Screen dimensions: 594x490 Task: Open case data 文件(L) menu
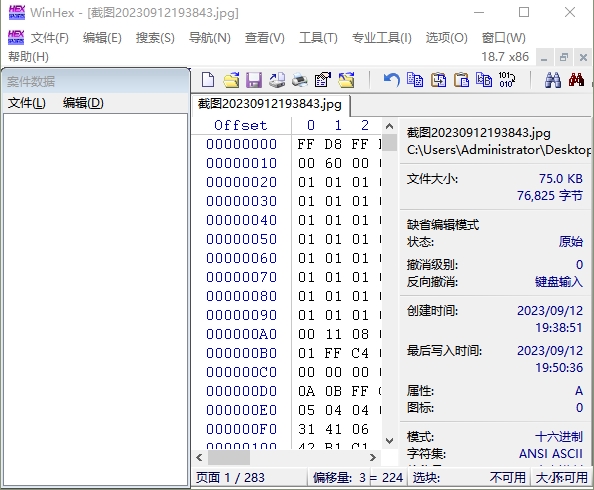point(27,103)
